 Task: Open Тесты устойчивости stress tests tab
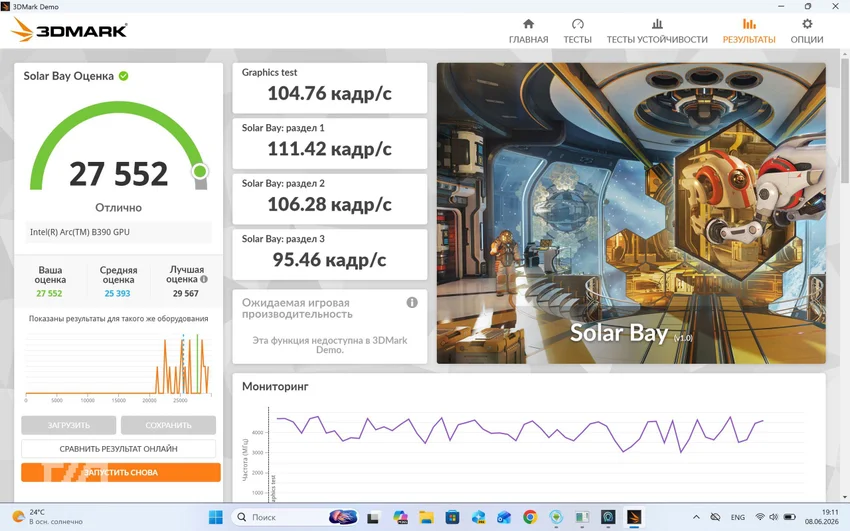[657, 31]
